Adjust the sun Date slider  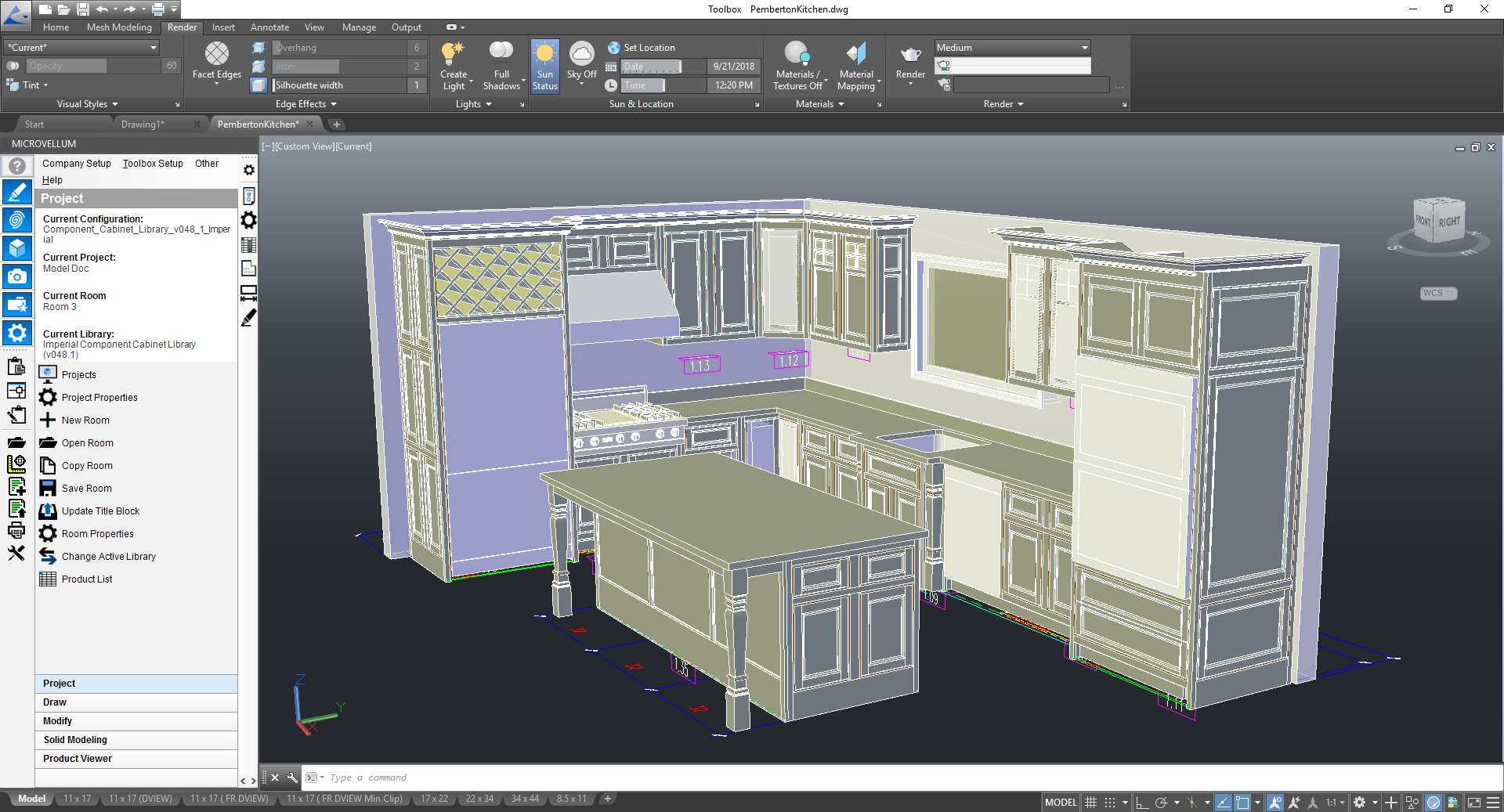pos(680,67)
